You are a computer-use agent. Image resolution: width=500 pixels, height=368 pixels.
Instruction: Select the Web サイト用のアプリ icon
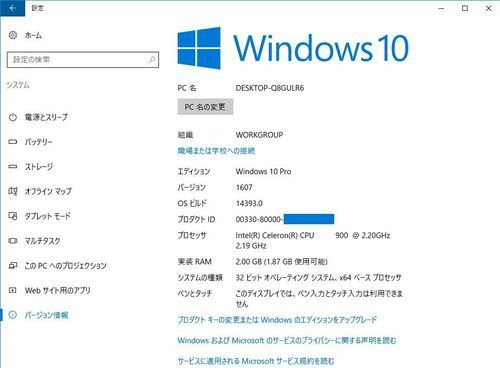[x=13, y=290]
